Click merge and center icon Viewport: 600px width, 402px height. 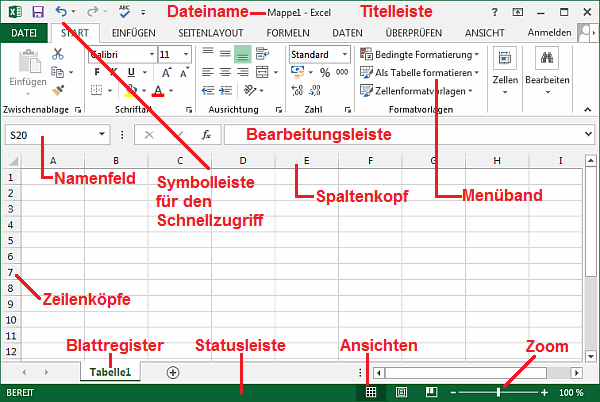click(262, 72)
